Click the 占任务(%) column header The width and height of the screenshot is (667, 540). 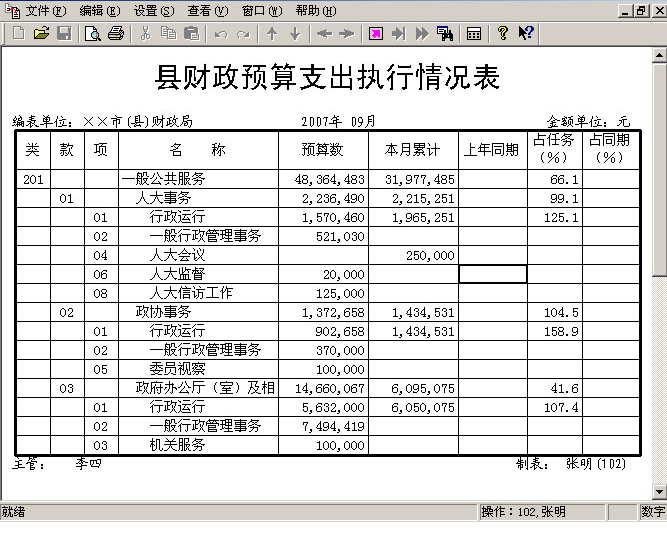pos(554,149)
